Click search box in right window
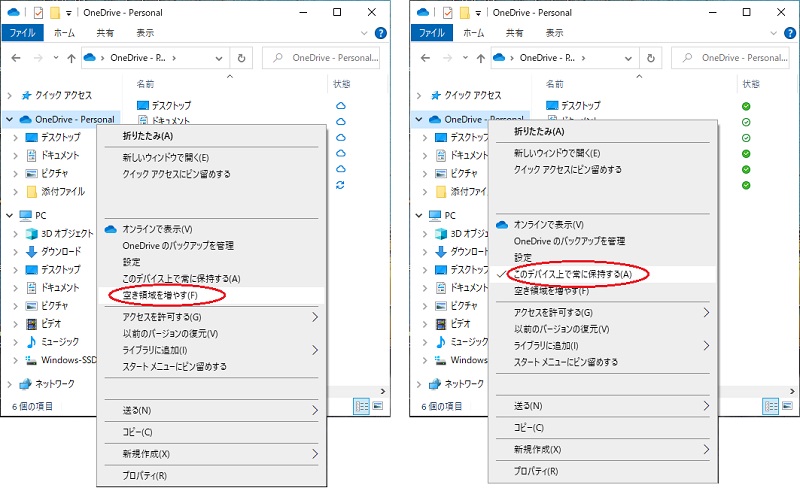The image size is (800, 488). click(x=731, y=58)
